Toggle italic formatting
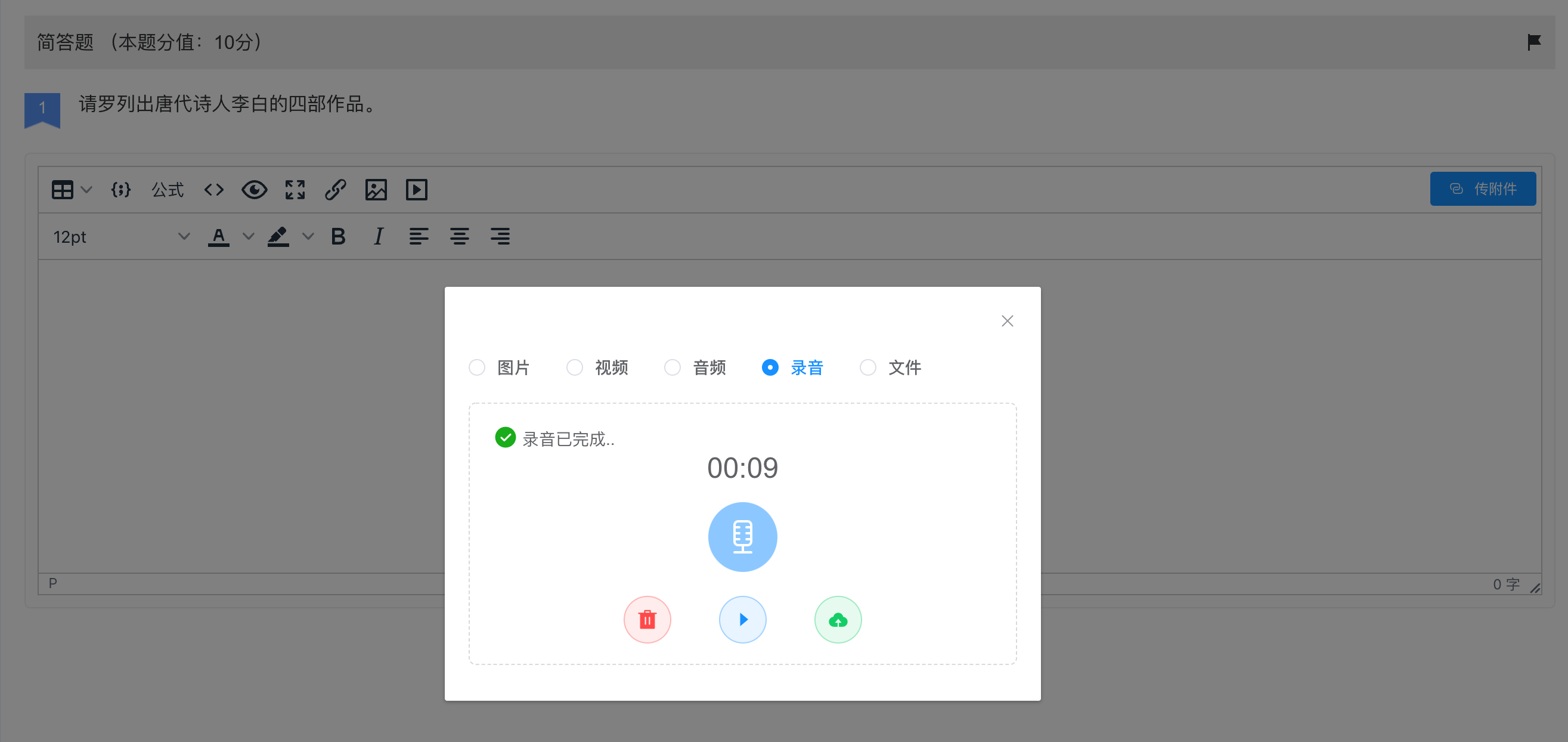 tap(379, 236)
